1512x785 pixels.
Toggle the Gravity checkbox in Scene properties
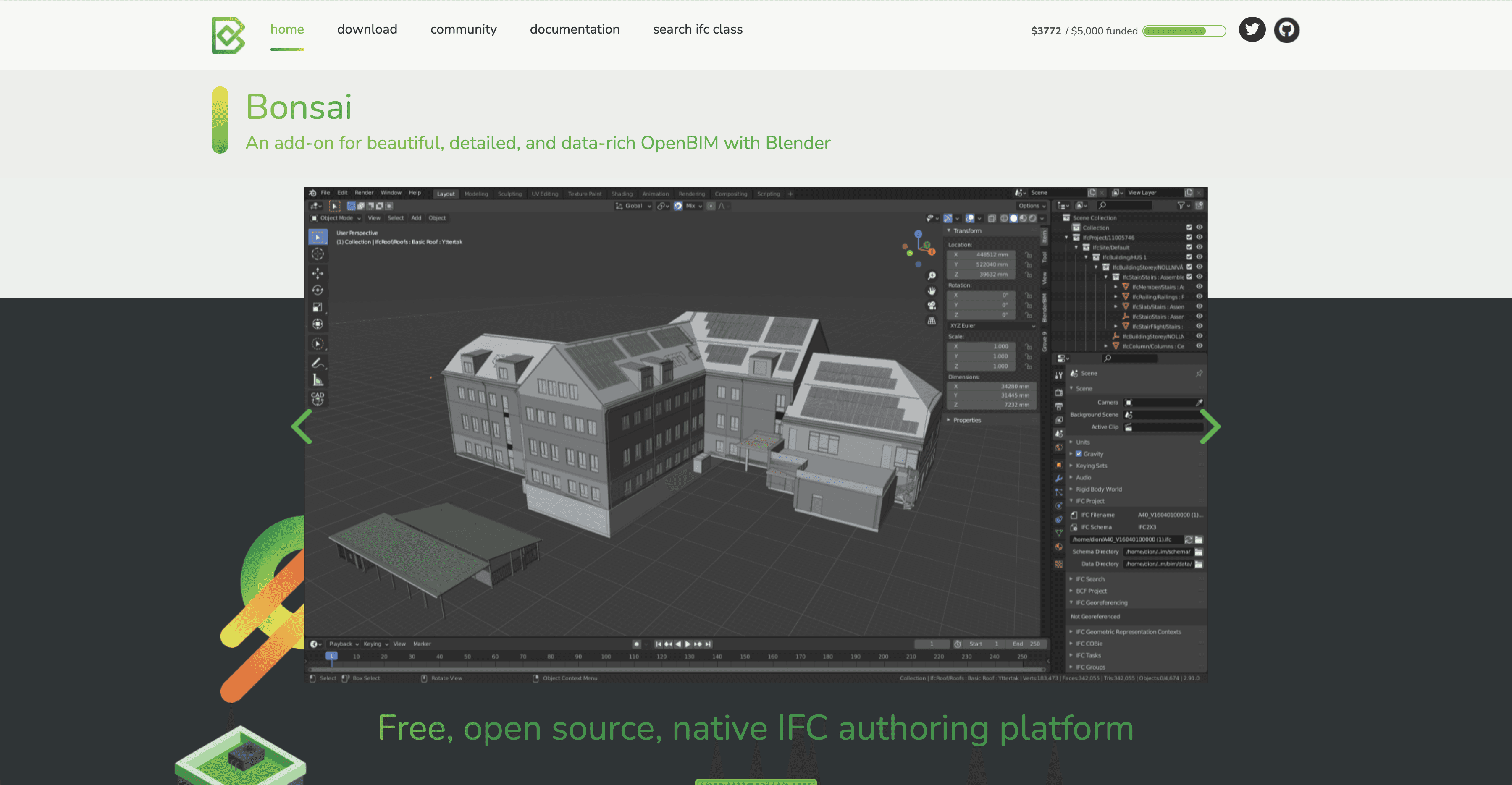1078,453
